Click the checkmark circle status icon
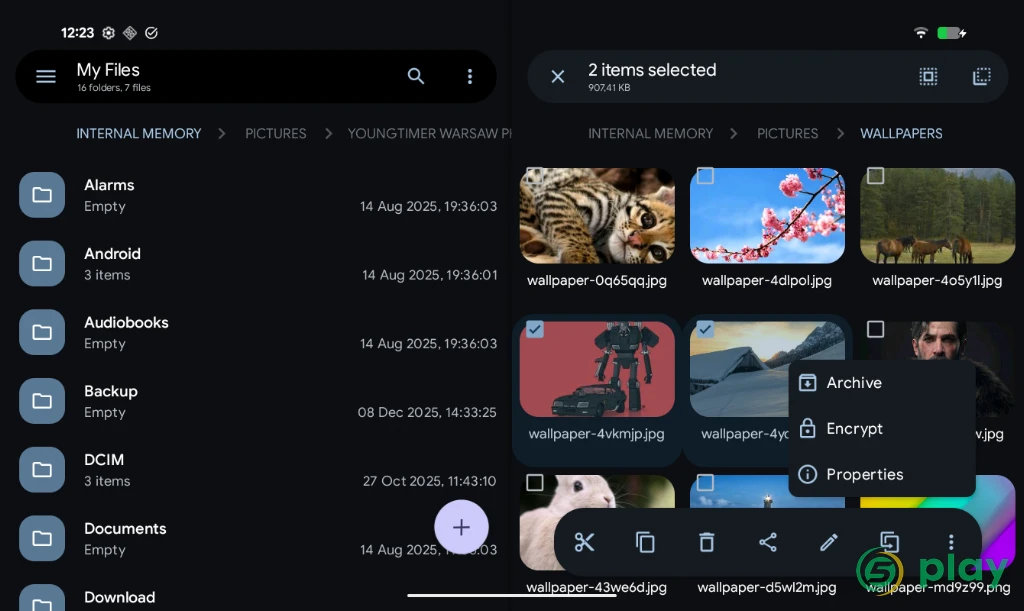The width and height of the screenshot is (1024, 611). coord(151,33)
